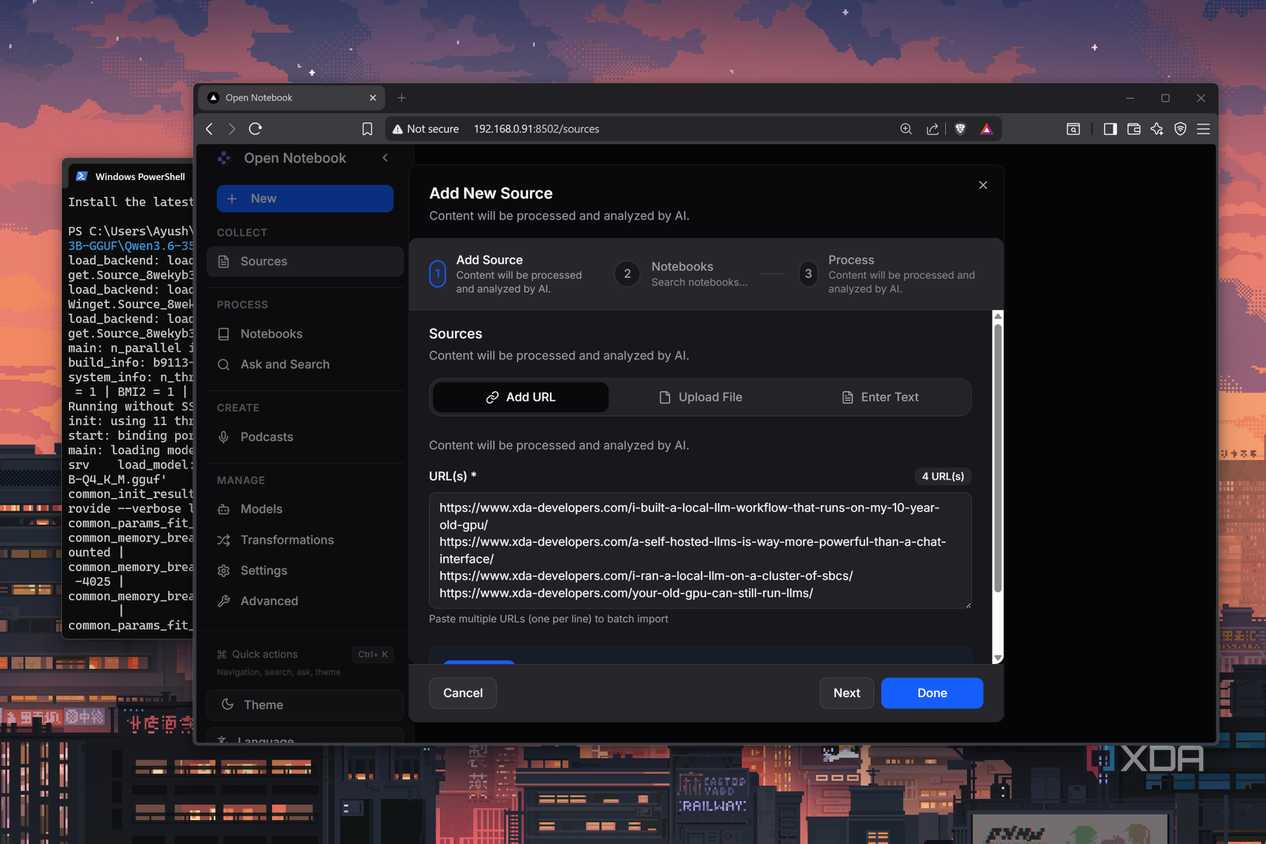1266x844 pixels.
Task: Click the browser forward arrow
Action: point(232,129)
